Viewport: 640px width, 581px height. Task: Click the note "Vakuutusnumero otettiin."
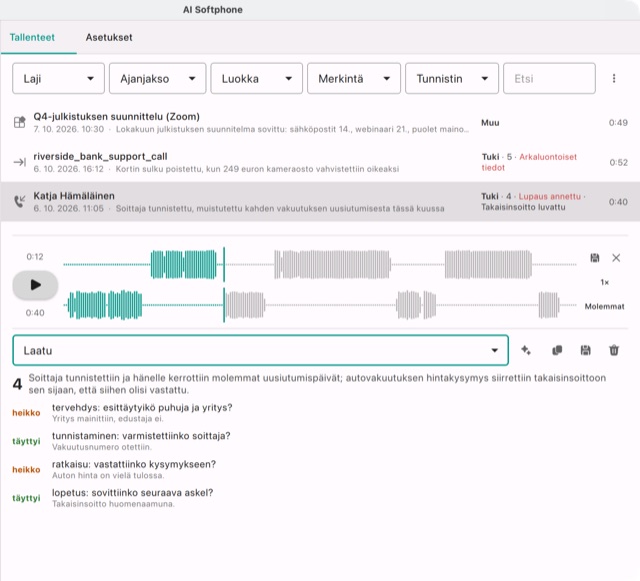point(102,447)
